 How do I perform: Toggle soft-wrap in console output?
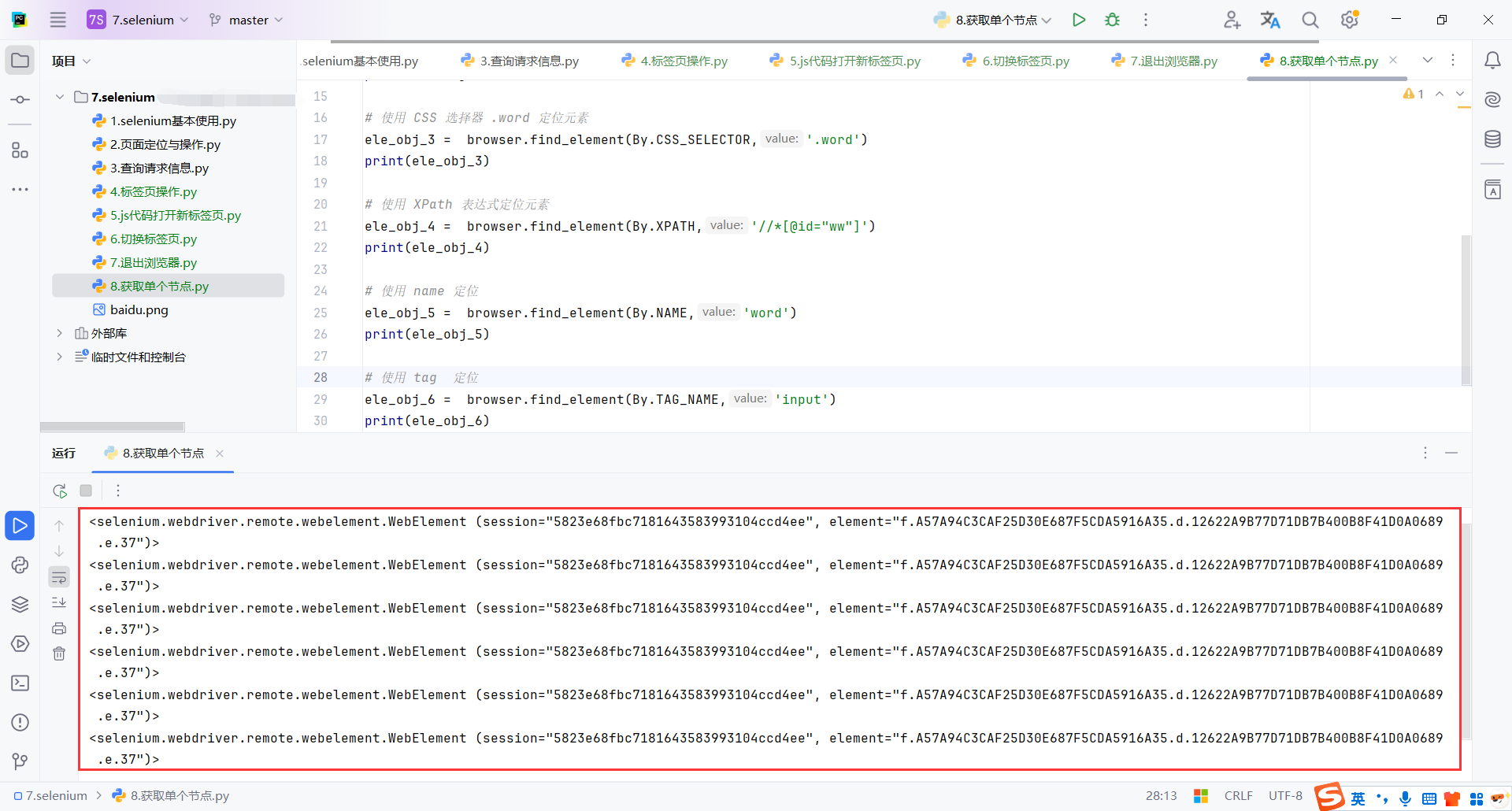pos(59,578)
